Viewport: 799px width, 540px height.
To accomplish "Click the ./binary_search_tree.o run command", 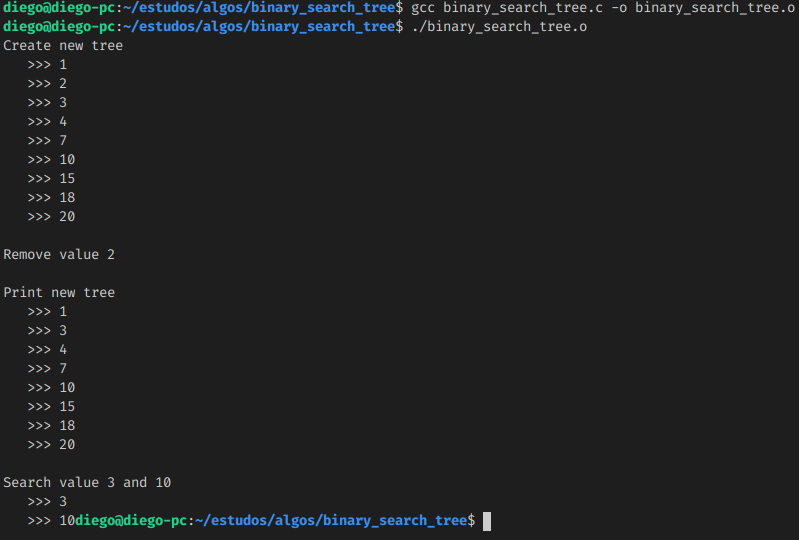I will (499, 26).
